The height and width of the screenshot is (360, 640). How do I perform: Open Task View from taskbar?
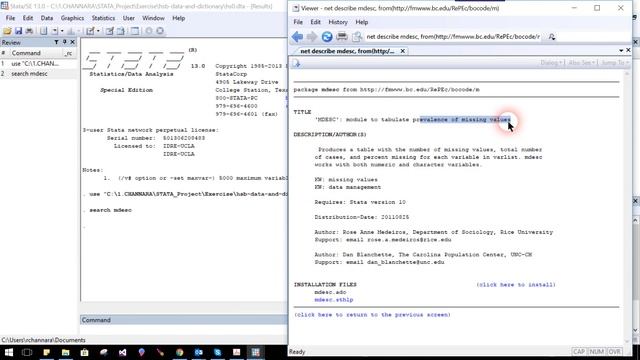click(27, 352)
